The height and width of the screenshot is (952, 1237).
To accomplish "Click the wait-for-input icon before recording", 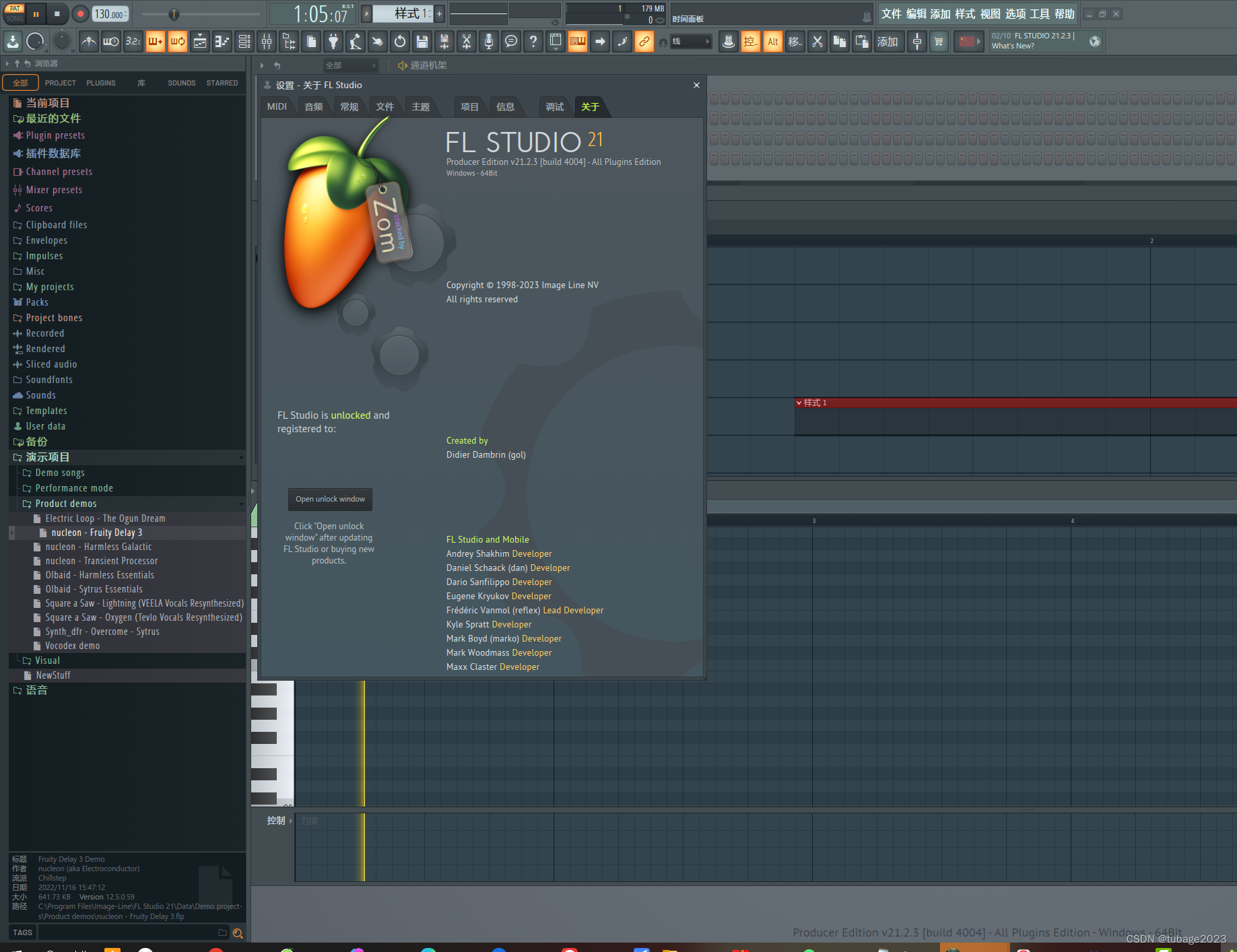I will pos(111,42).
